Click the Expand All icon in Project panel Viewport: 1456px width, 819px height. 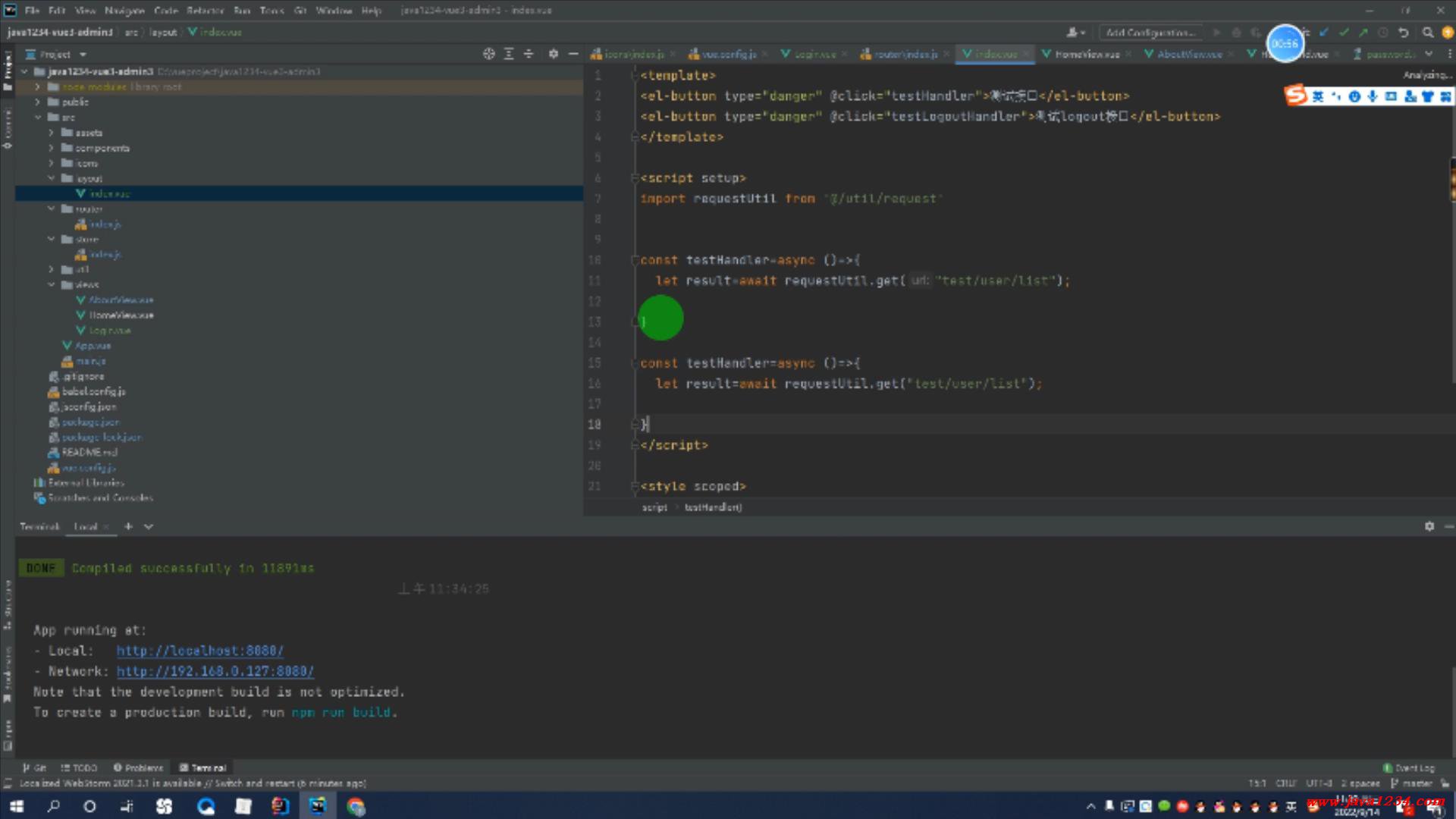(x=509, y=54)
